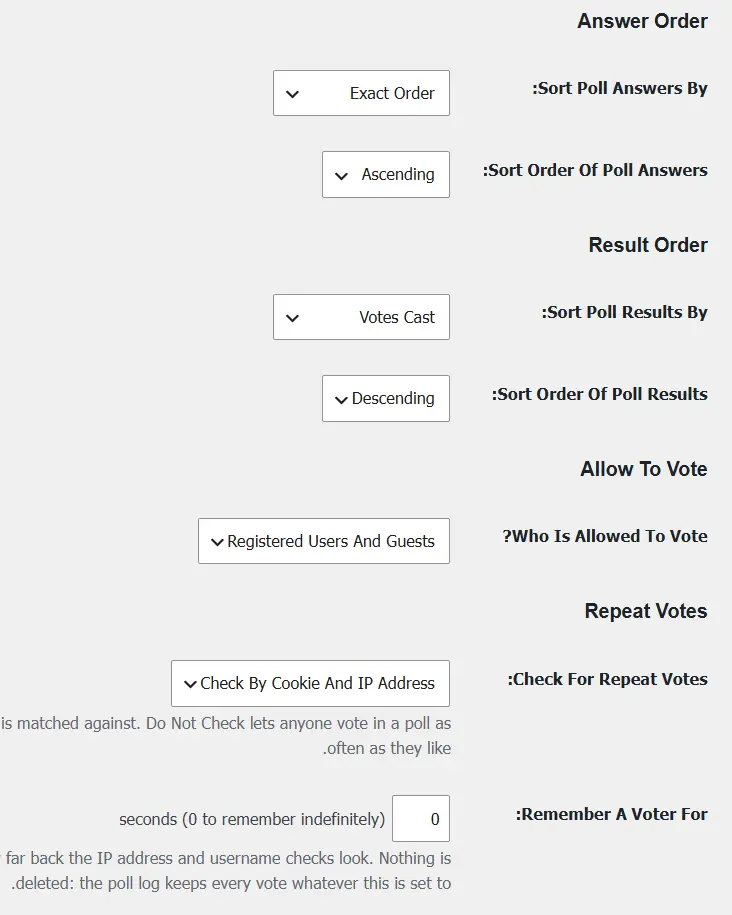Screen dimensions: 732x915
Task: Open the Descending sort order dropdown
Action: click(x=386, y=399)
